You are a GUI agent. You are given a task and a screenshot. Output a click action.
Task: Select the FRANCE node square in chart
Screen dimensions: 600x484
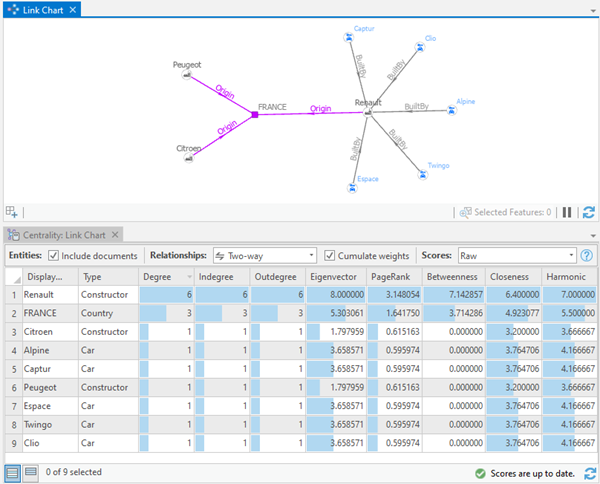pyautogui.click(x=255, y=115)
